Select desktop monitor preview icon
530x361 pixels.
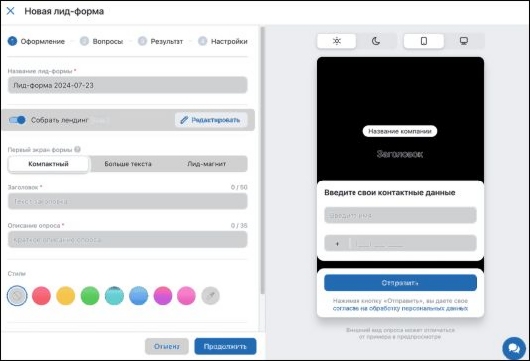click(464, 41)
